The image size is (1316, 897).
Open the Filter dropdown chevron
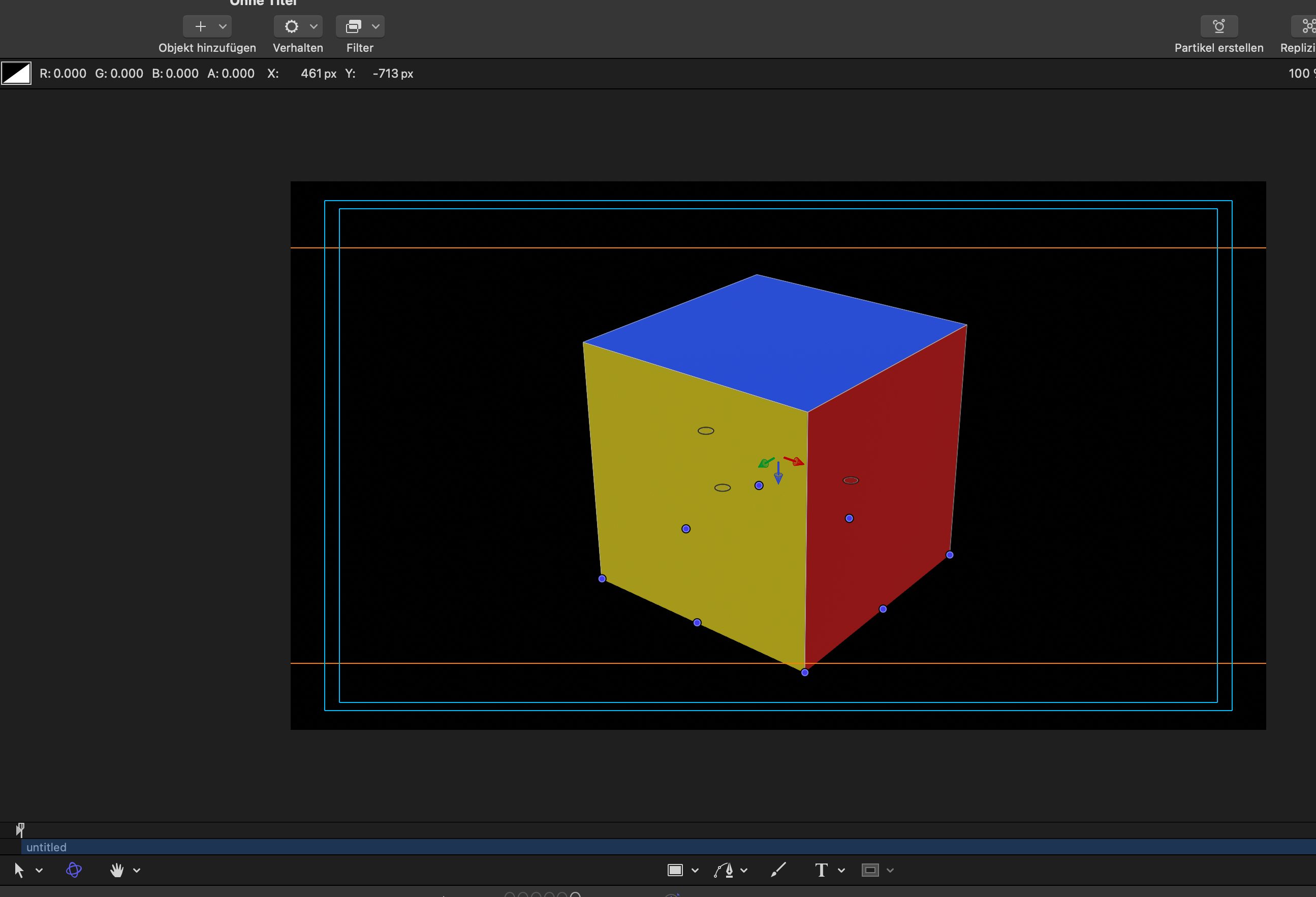(x=375, y=26)
